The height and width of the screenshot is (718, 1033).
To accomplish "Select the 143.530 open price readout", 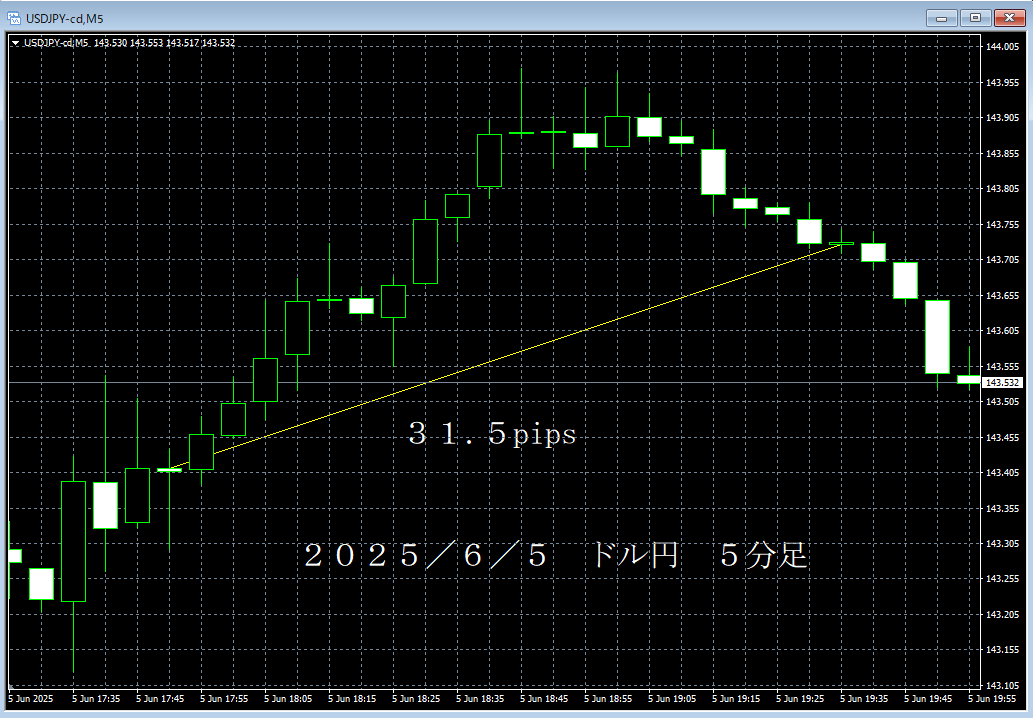I will coord(109,44).
